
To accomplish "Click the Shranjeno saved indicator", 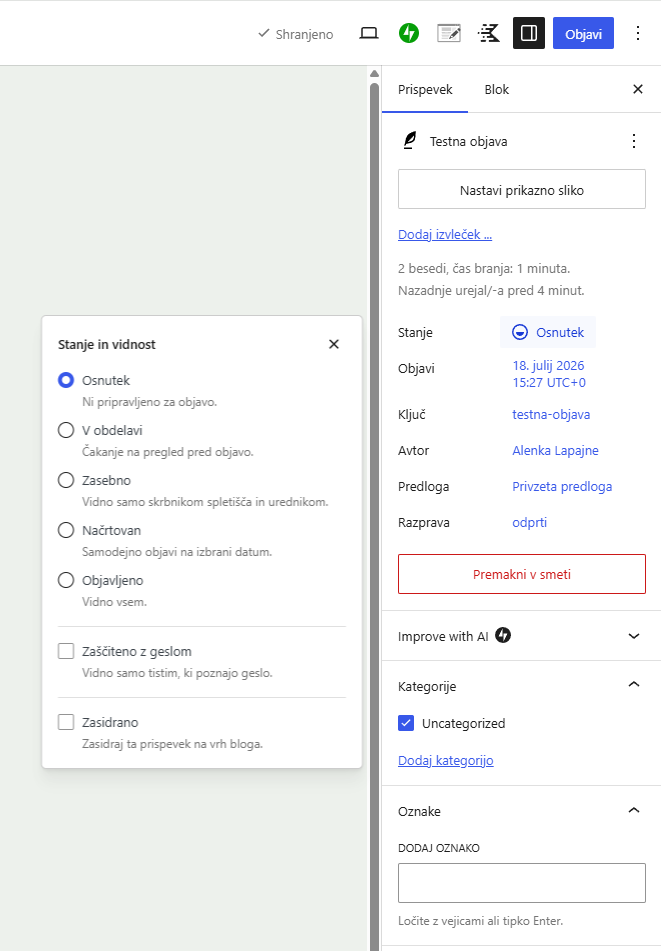I will pos(295,34).
